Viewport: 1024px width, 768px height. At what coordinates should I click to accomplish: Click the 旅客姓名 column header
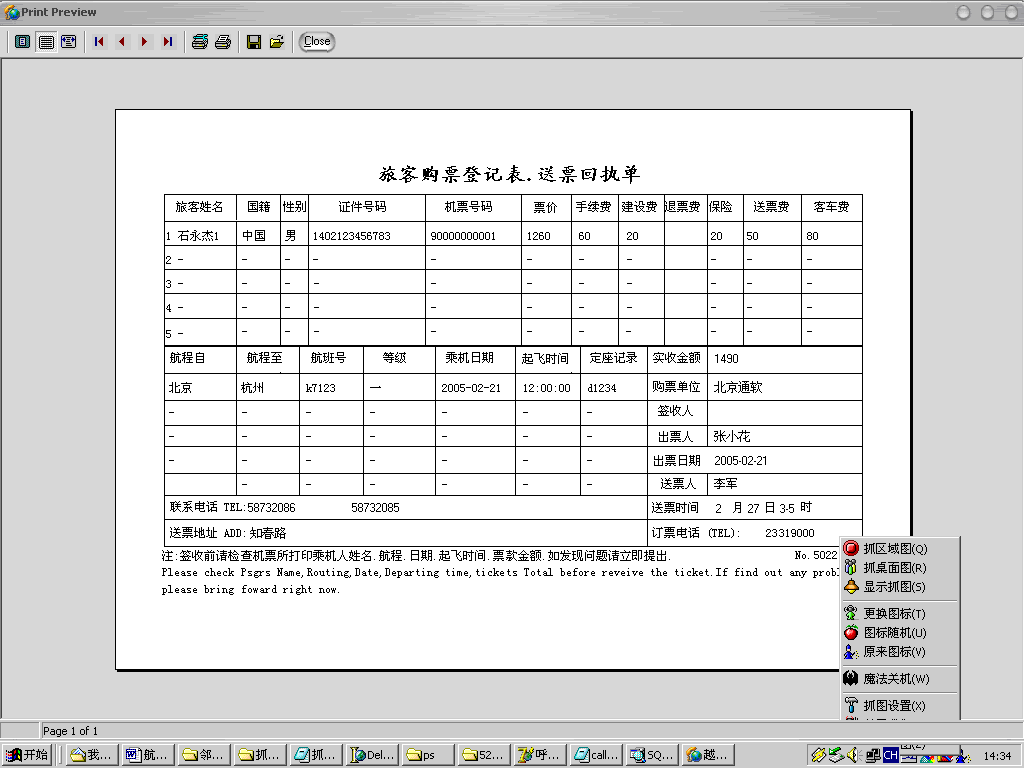[x=199, y=207]
